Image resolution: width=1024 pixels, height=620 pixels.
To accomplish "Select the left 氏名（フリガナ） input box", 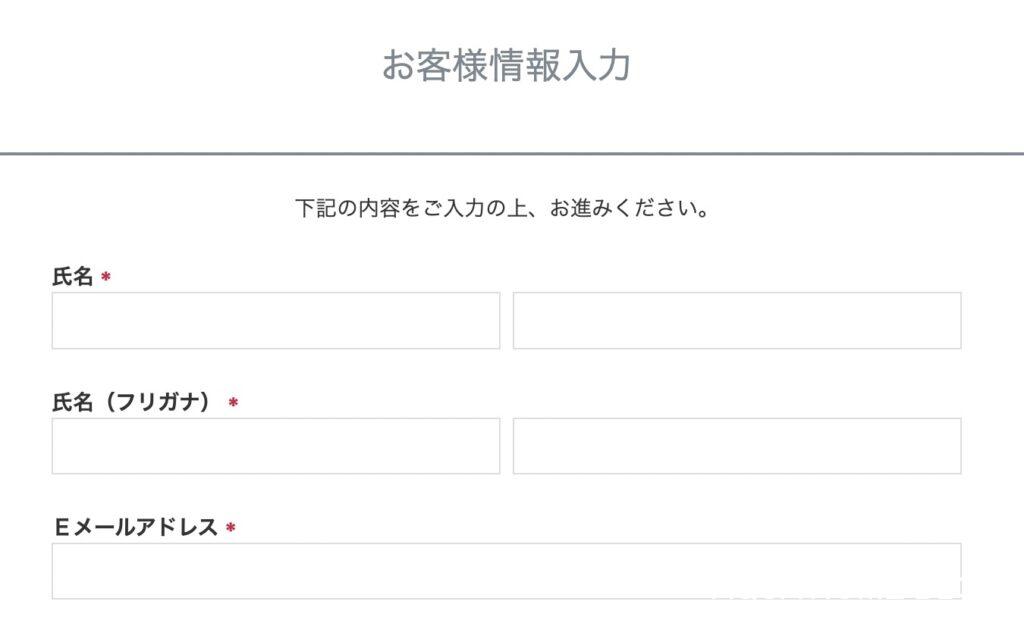I will point(275,446).
